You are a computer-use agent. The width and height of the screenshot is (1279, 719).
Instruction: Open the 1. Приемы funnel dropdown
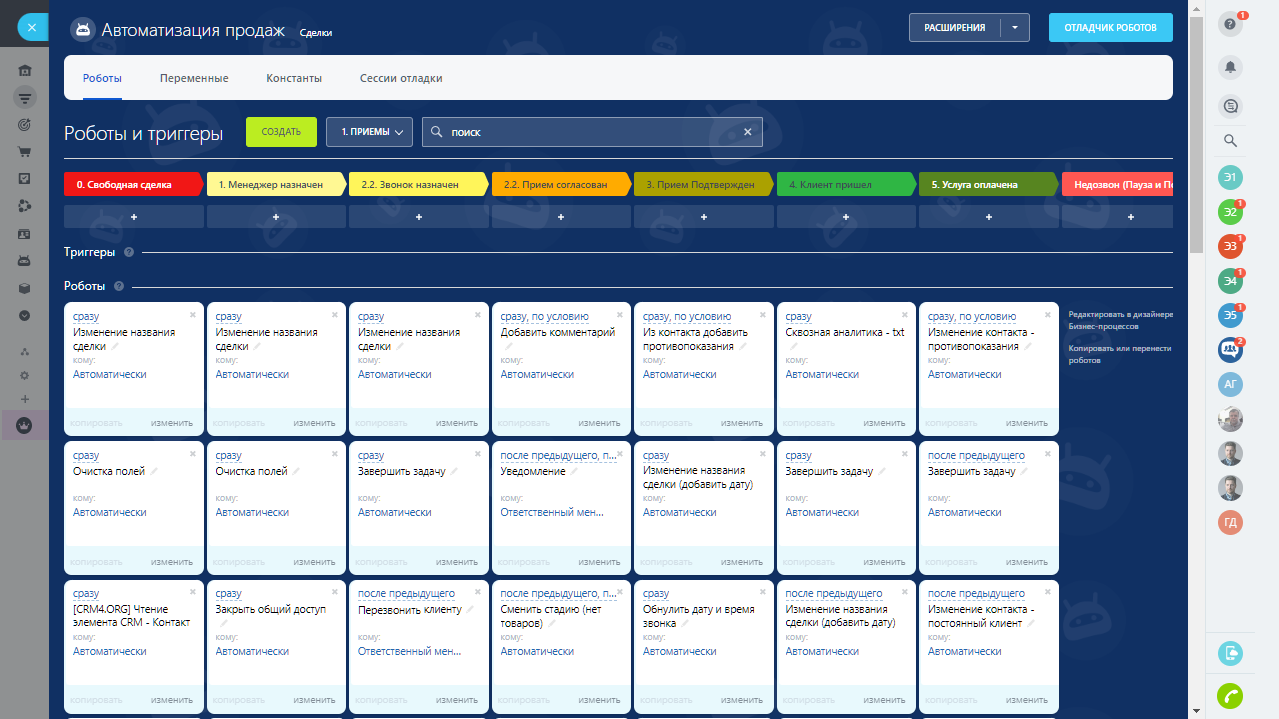tap(369, 132)
